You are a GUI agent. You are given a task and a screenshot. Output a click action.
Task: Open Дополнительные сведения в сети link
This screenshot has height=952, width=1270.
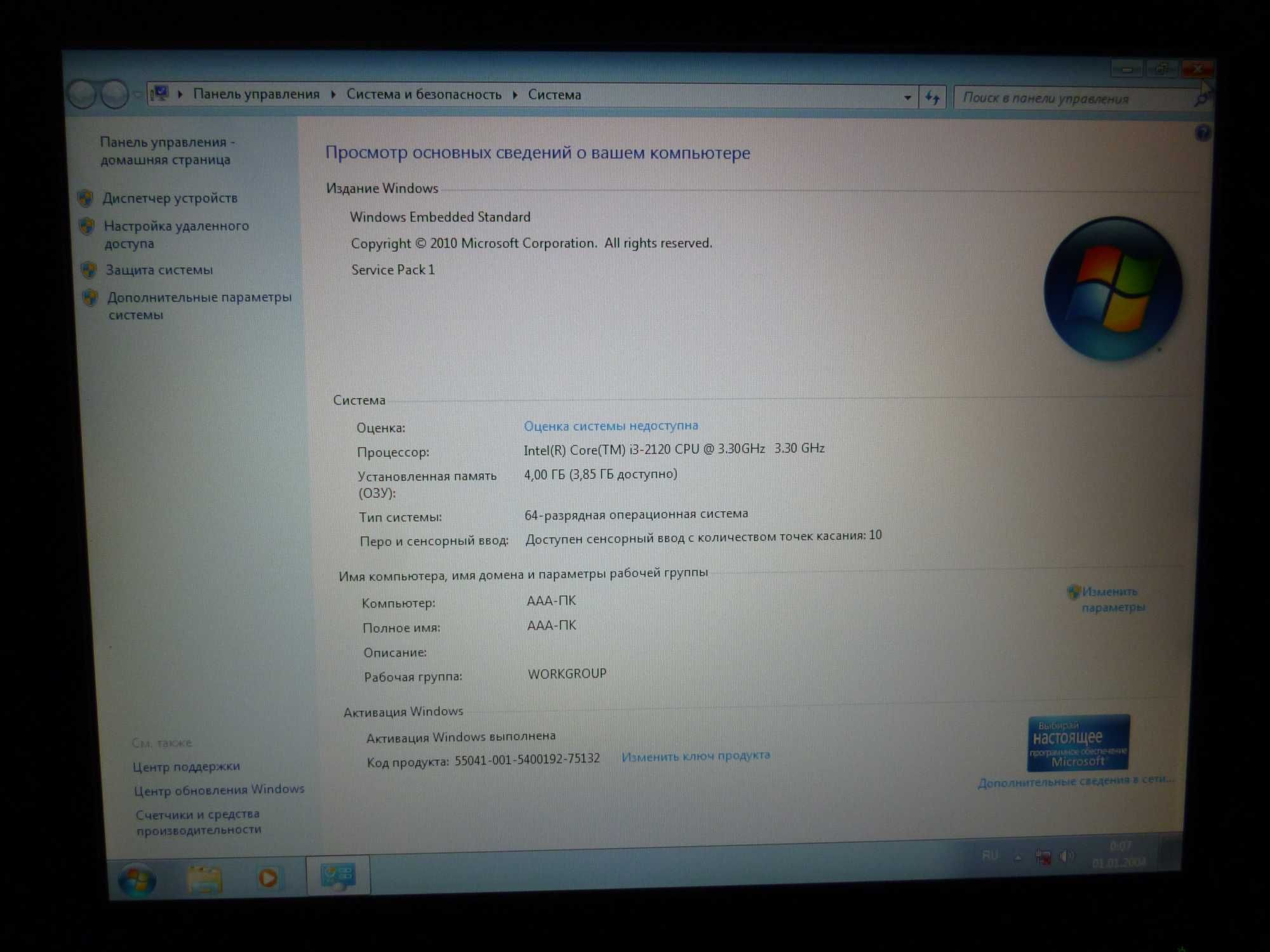pos(1076,781)
